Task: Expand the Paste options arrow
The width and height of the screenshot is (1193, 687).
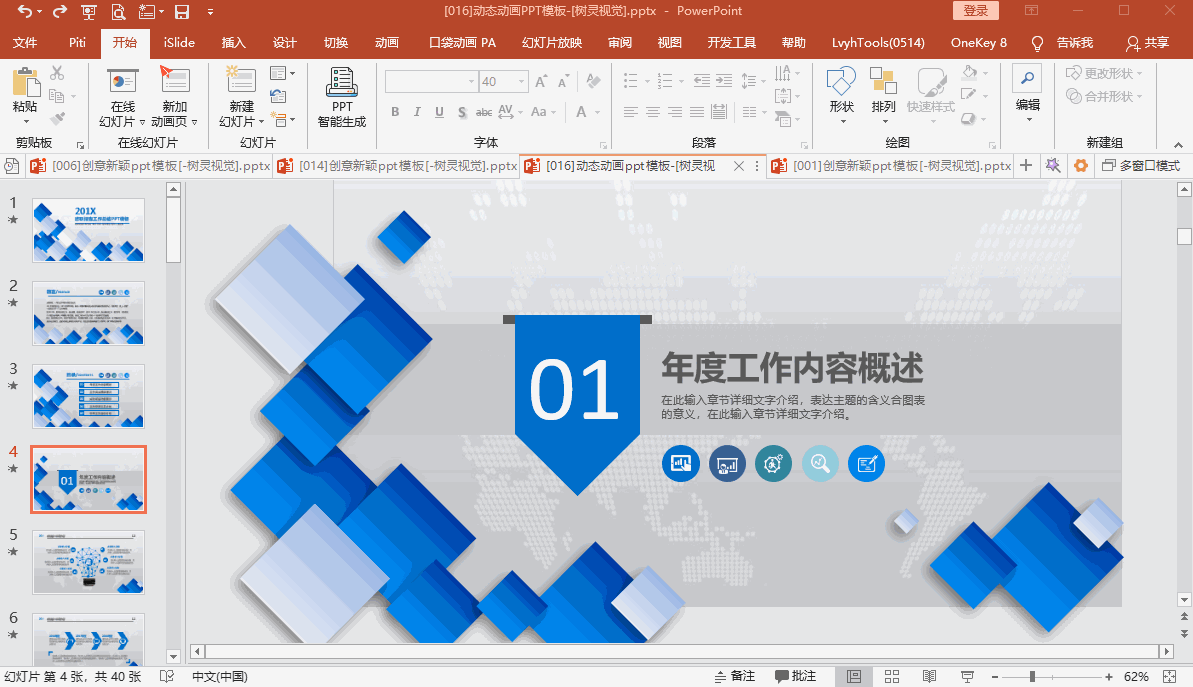Action: [25, 122]
